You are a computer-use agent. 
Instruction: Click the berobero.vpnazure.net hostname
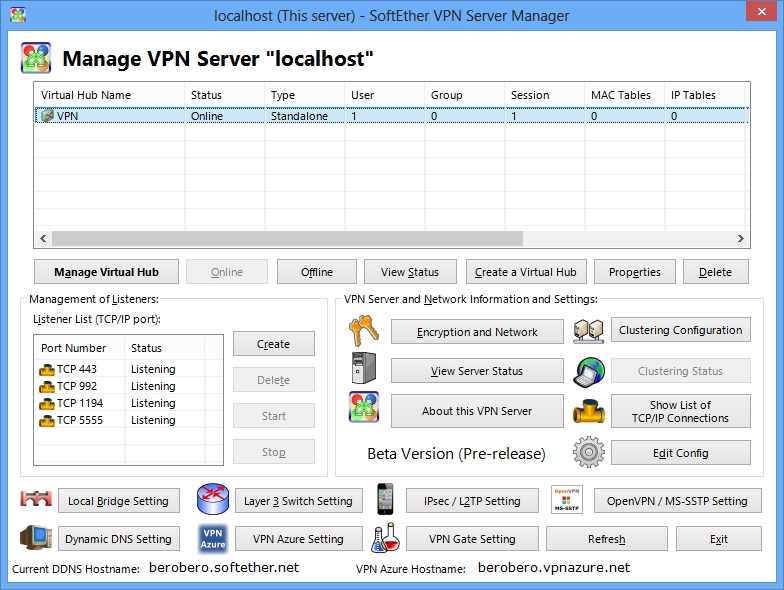pyautogui.click(x=554, y=568)
